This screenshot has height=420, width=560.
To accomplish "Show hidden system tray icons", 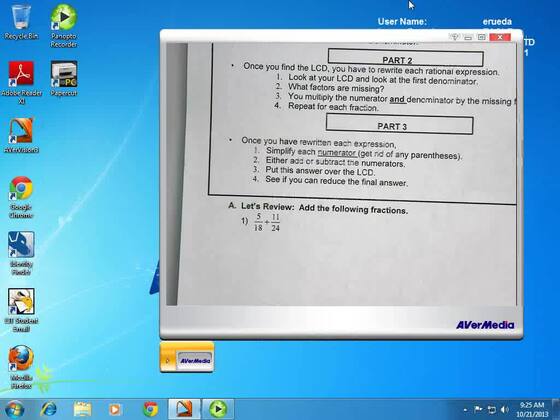I will pos(465,410).
